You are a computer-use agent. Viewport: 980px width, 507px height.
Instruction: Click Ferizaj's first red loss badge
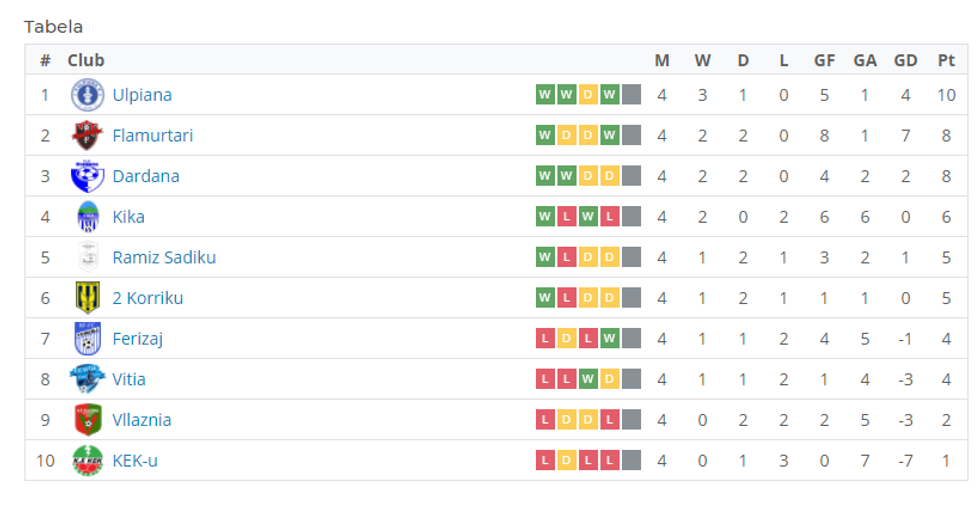[545, 339]
